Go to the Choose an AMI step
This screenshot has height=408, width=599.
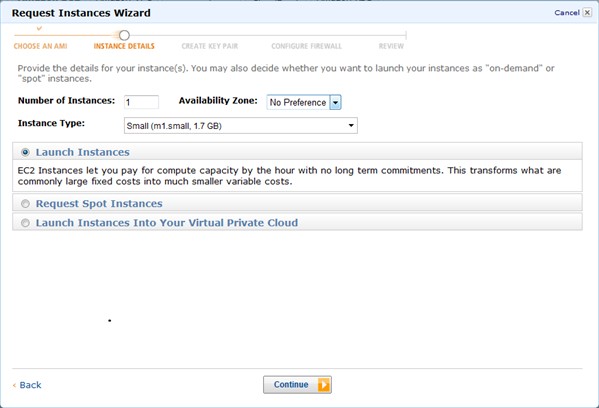pyautogui.click(x=40, y=46)
